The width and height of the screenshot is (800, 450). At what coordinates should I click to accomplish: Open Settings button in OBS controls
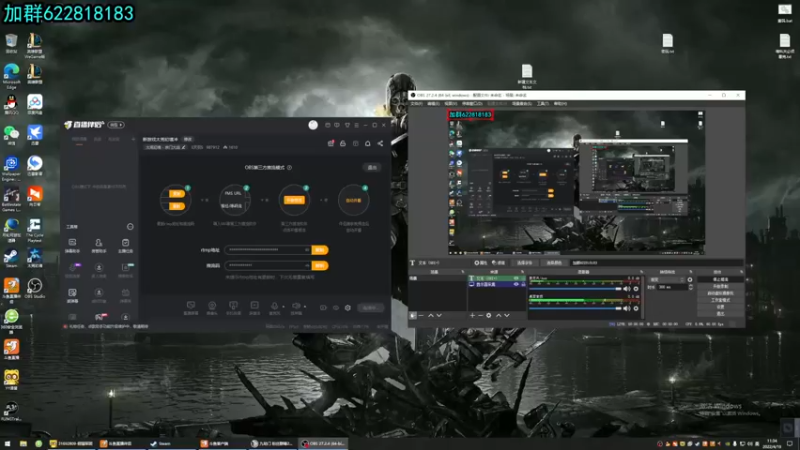coord(720,307)
